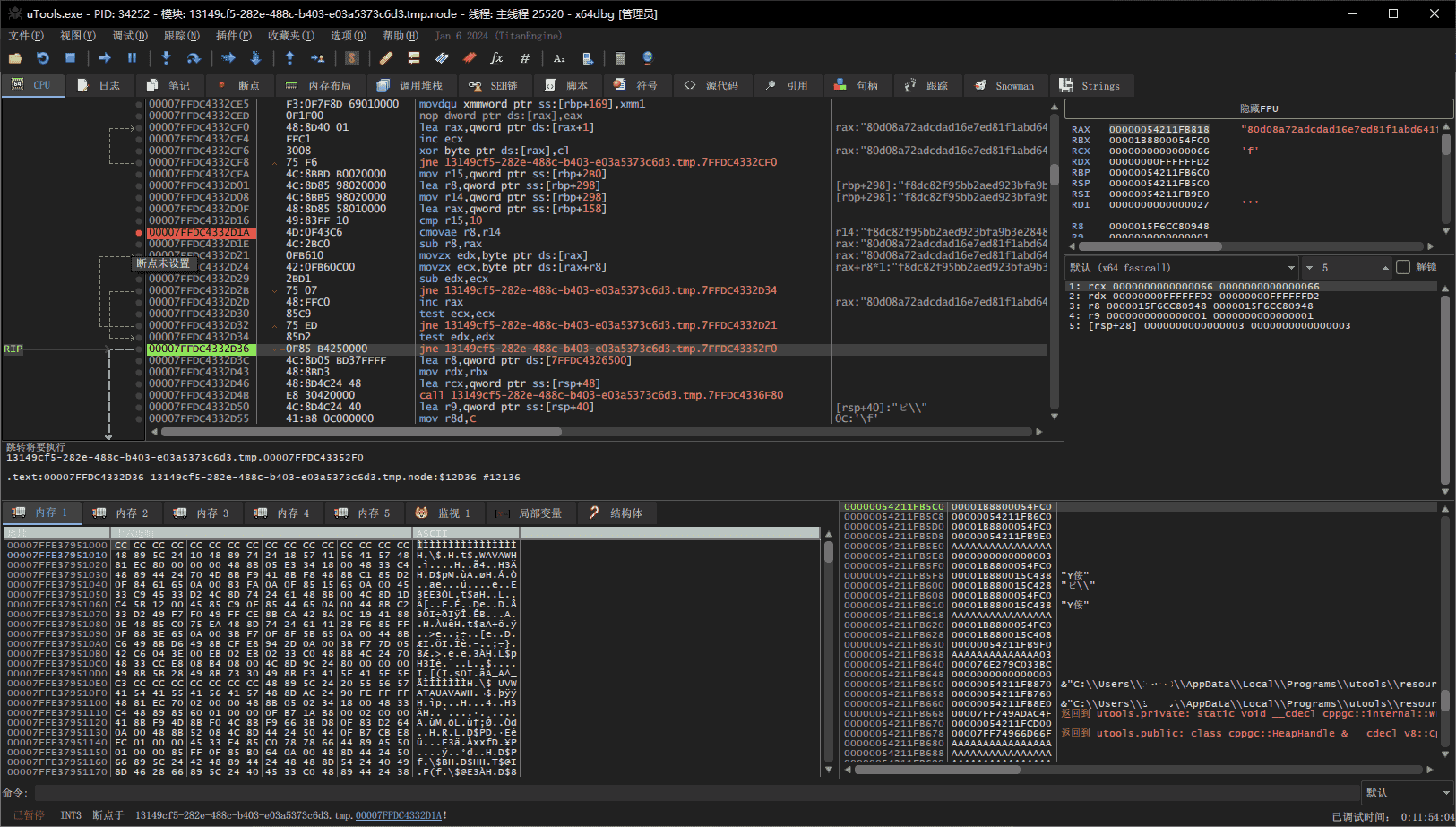The height and width of the screenshot is (827, 1456).
Task: Select RAX register value 00000054211FB818
Action: (1159, 130)
